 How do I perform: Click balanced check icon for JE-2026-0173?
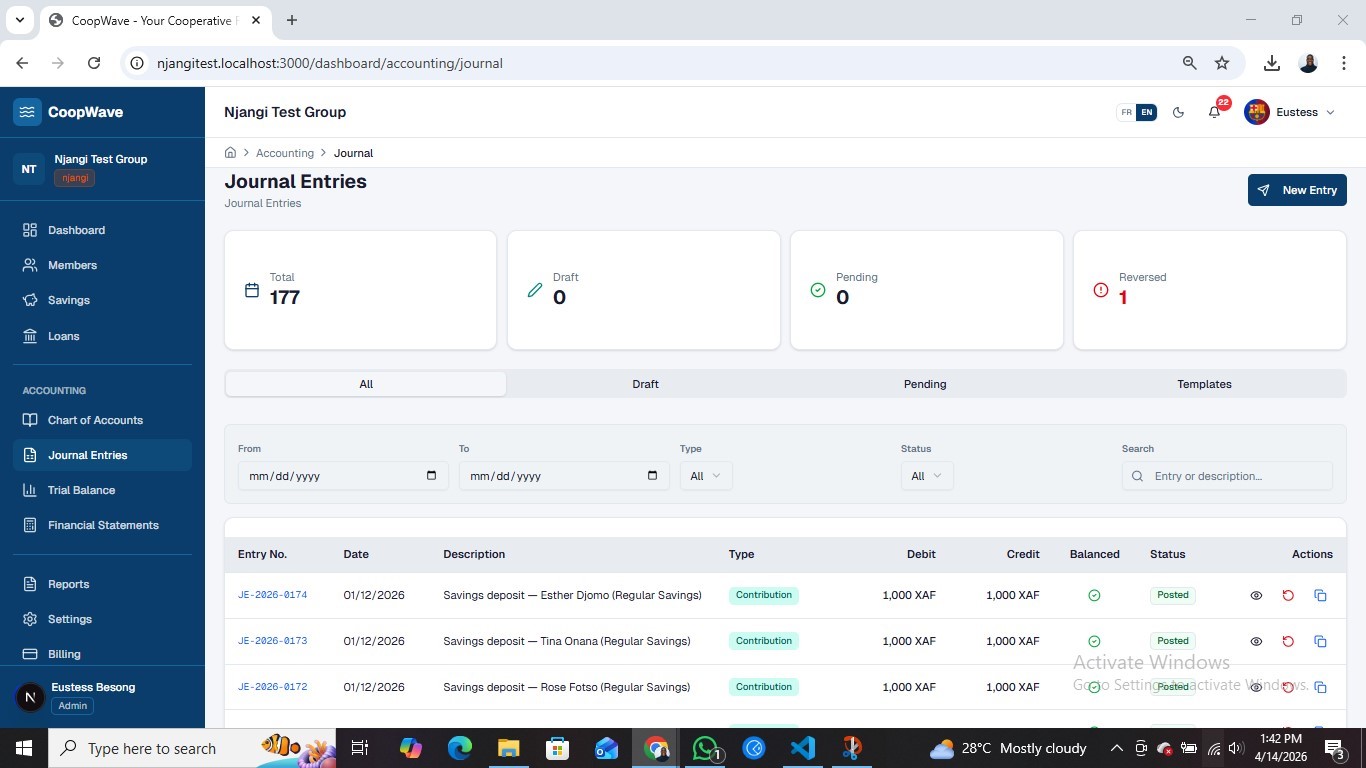(x=1094, y=641)
